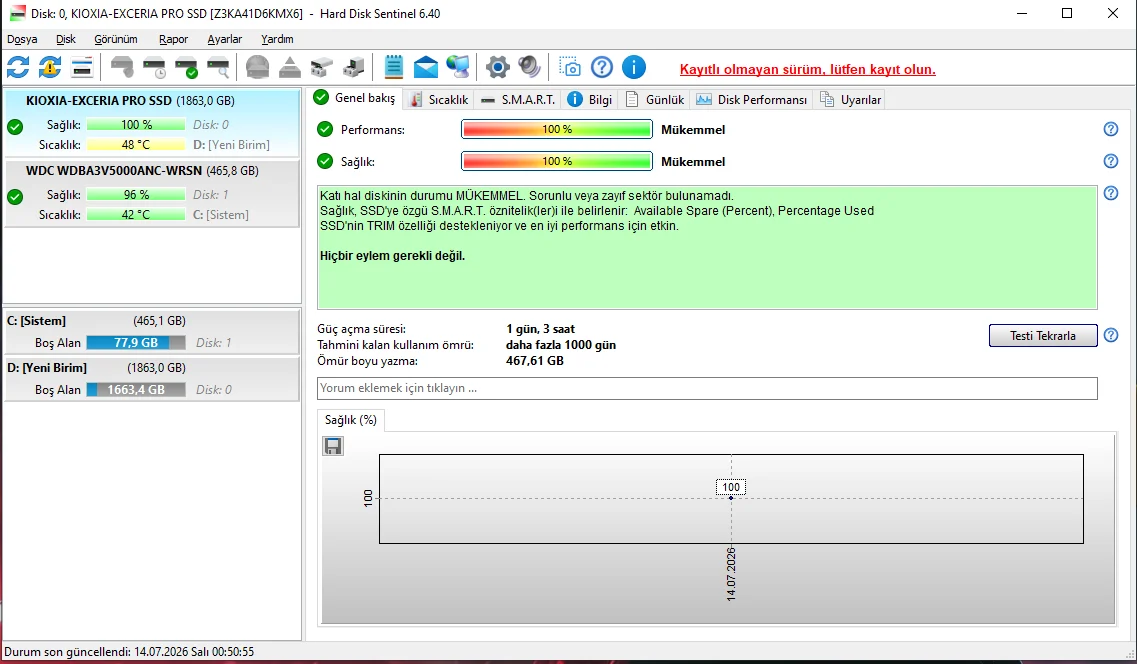Switch to the Sıcaklık tab
Image resolution: width=1137 pixels, height=664 pixels.
[x=439, y=99]
